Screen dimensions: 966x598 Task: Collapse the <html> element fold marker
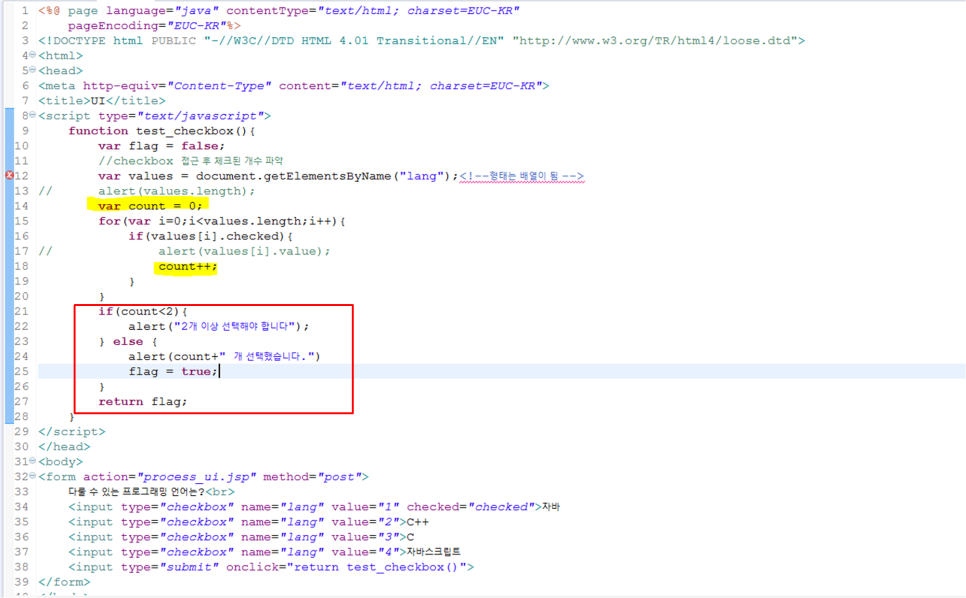tap(31, 55)
